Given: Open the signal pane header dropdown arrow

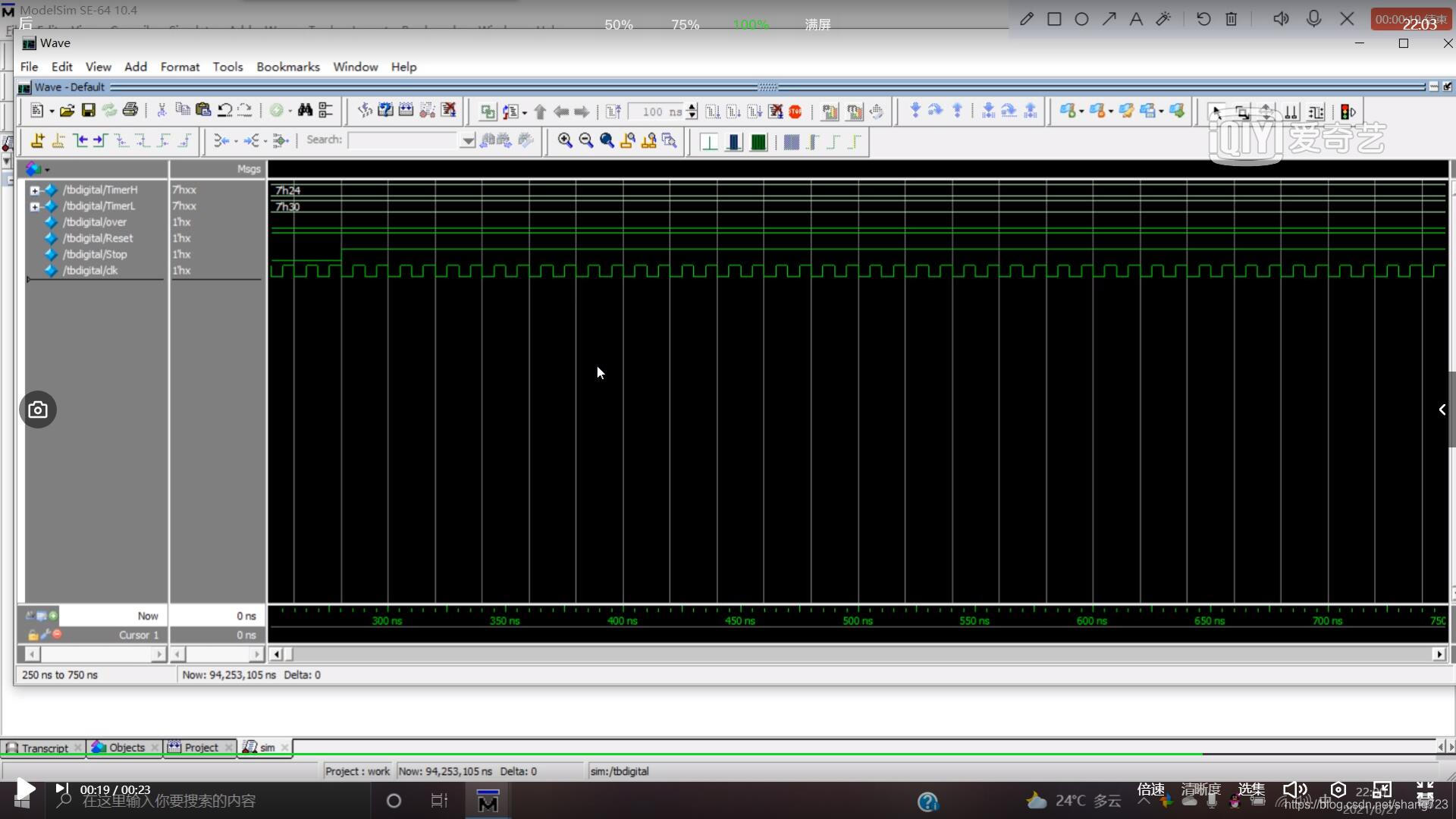Looking at the screenshot, I should pos(47,169).
